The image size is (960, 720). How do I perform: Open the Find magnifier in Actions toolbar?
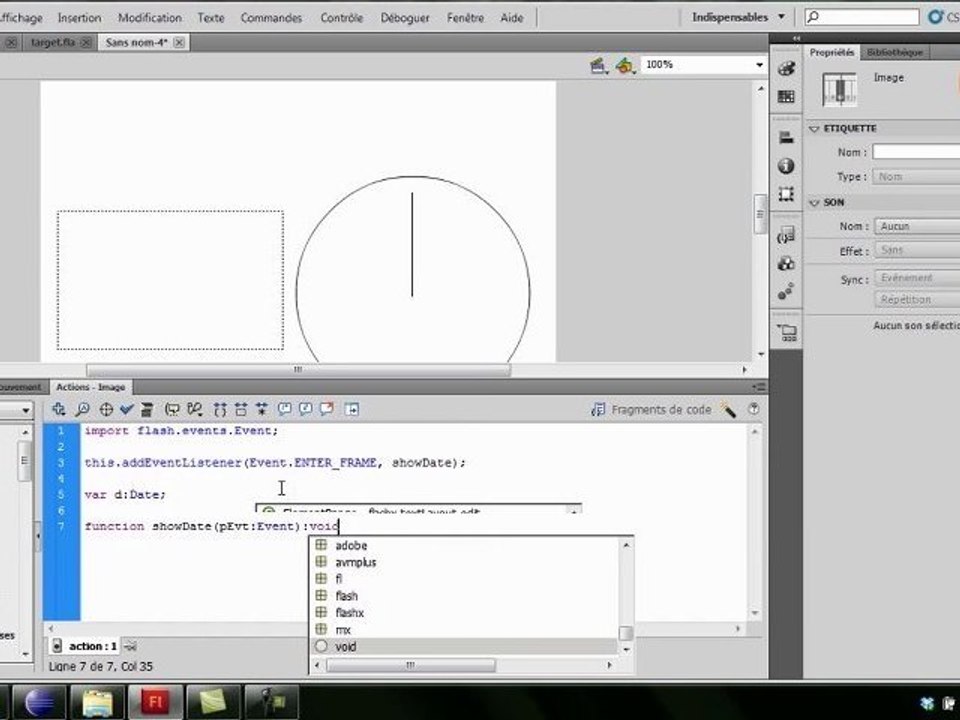pyautogui.click(x=82, y=409)
